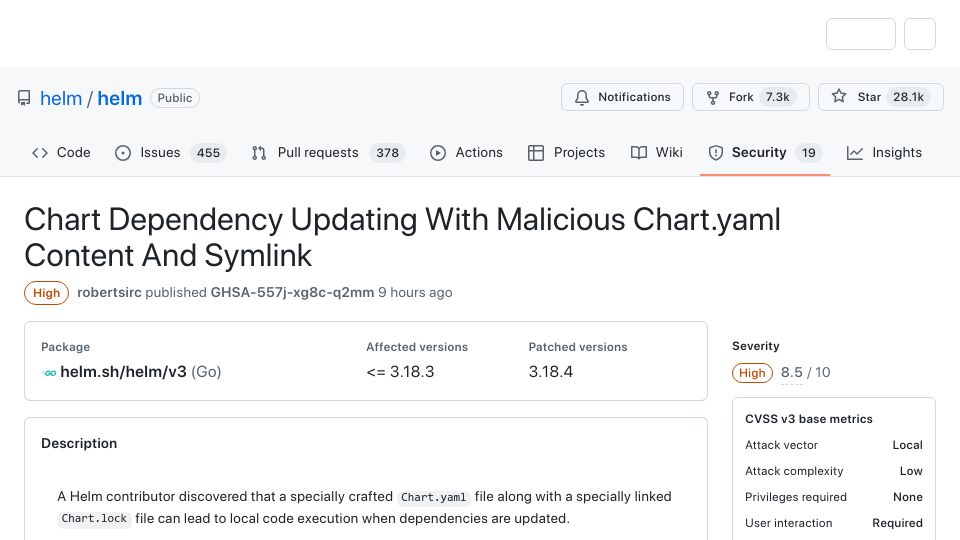Open the bold helm repository link

coord(119,98)
